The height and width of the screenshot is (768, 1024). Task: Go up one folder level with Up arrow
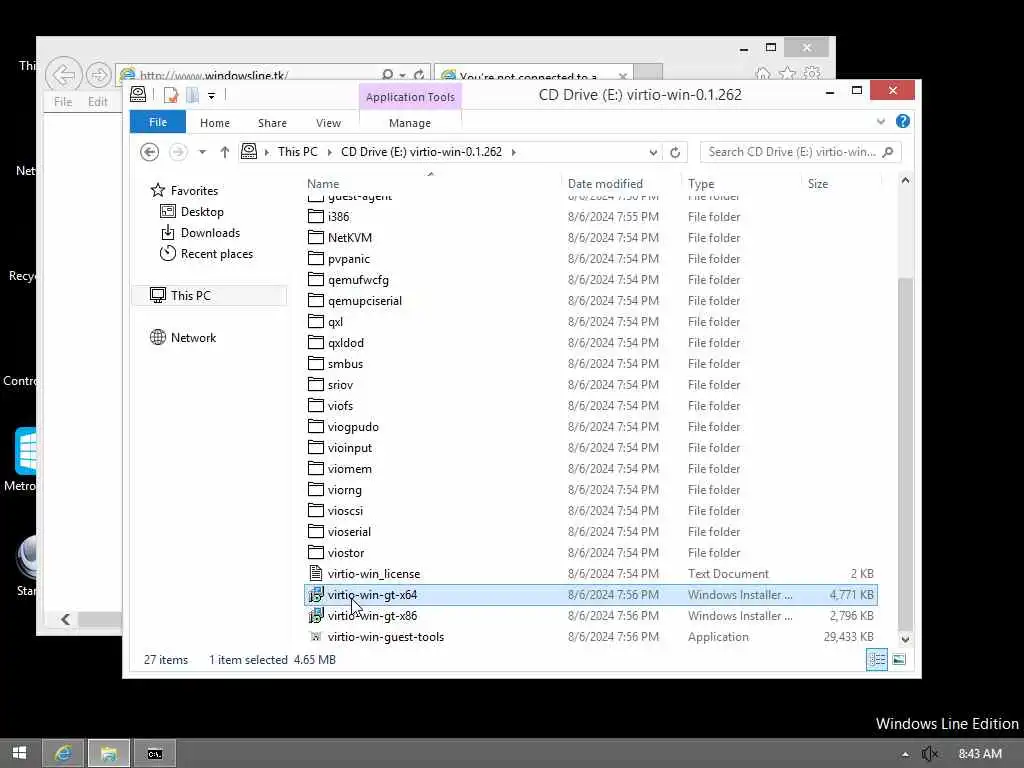point(225,152)
